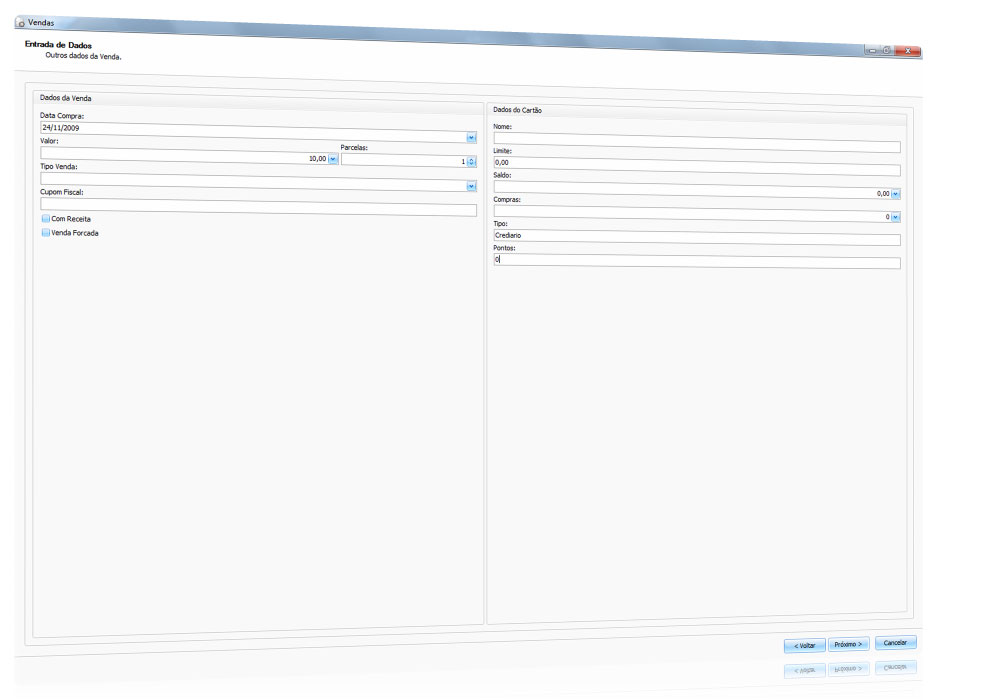
Task: Click the Data Compra date field
Action: click(x=250, y=130)
